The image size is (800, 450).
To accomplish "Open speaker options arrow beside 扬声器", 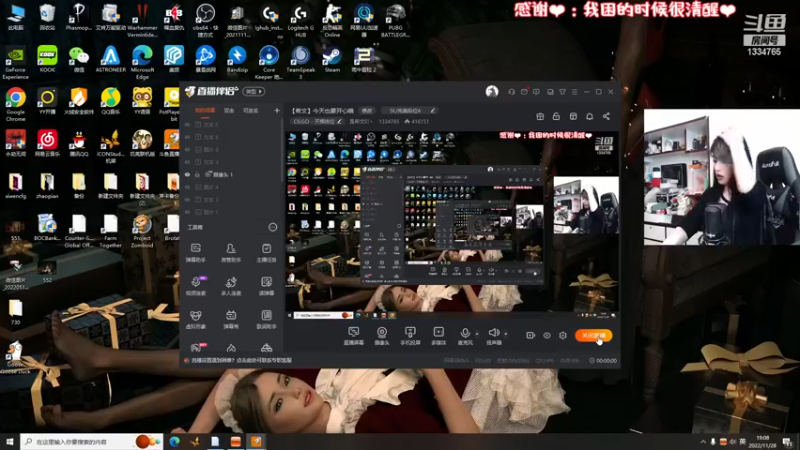I will coord(506,334).
